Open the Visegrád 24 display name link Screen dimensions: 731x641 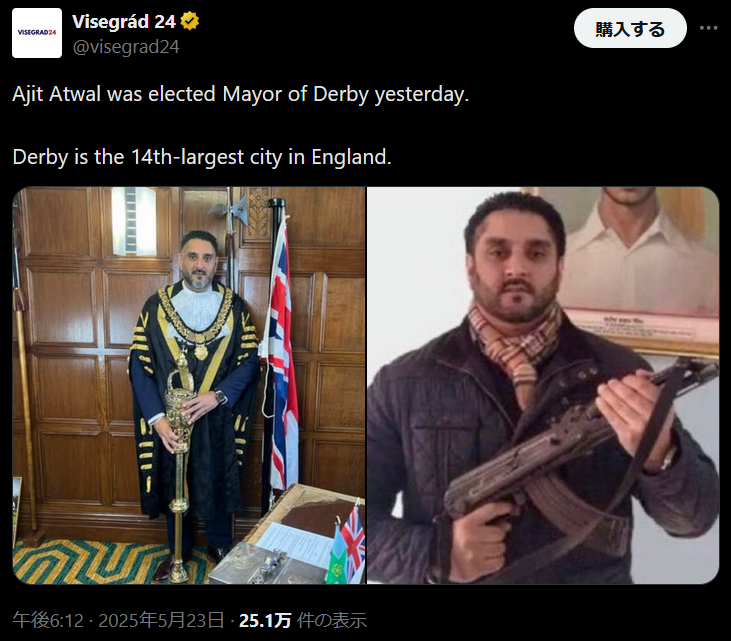coord(124,21)
